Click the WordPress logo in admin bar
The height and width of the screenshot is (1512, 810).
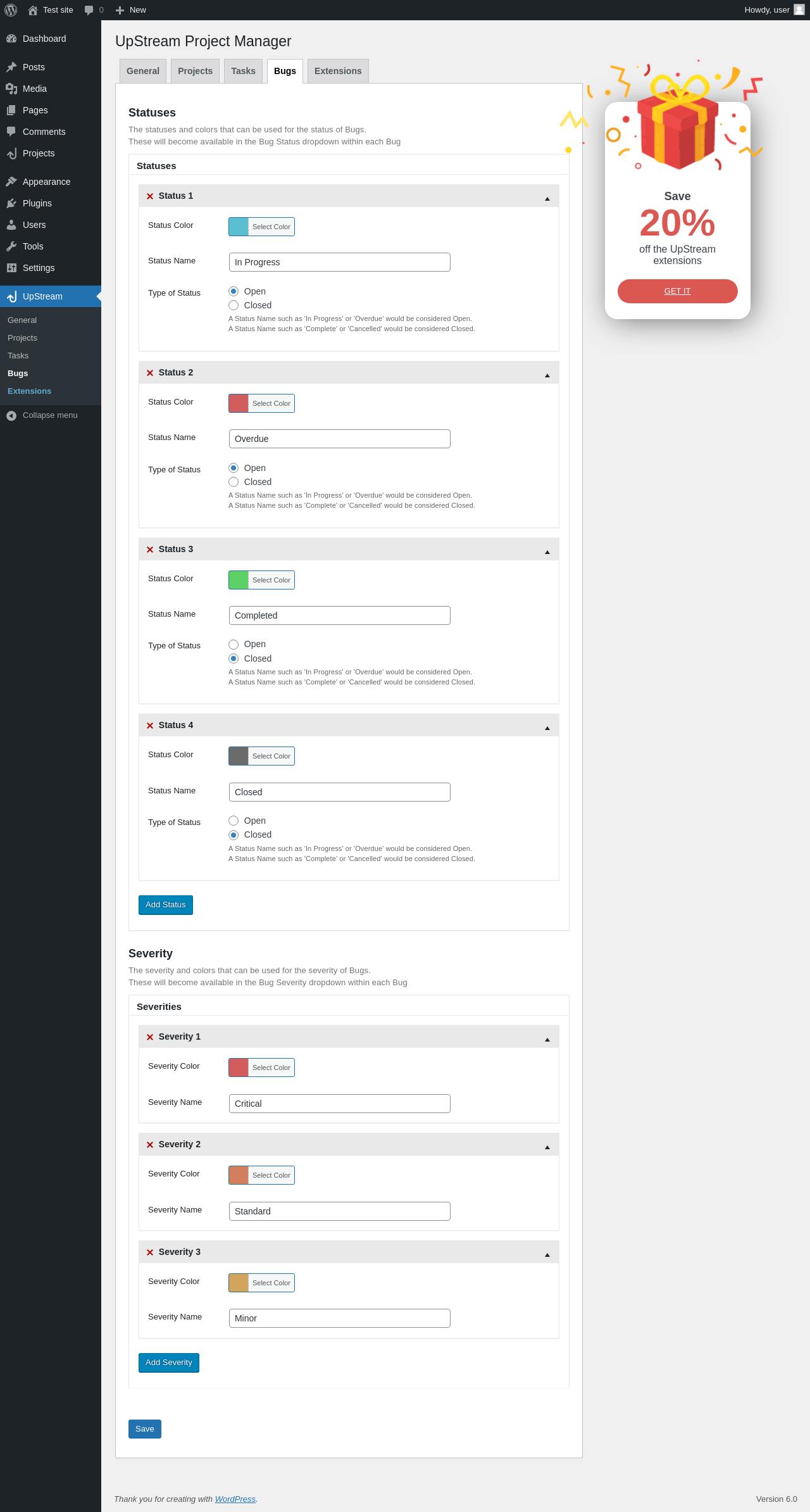point(11,10)
